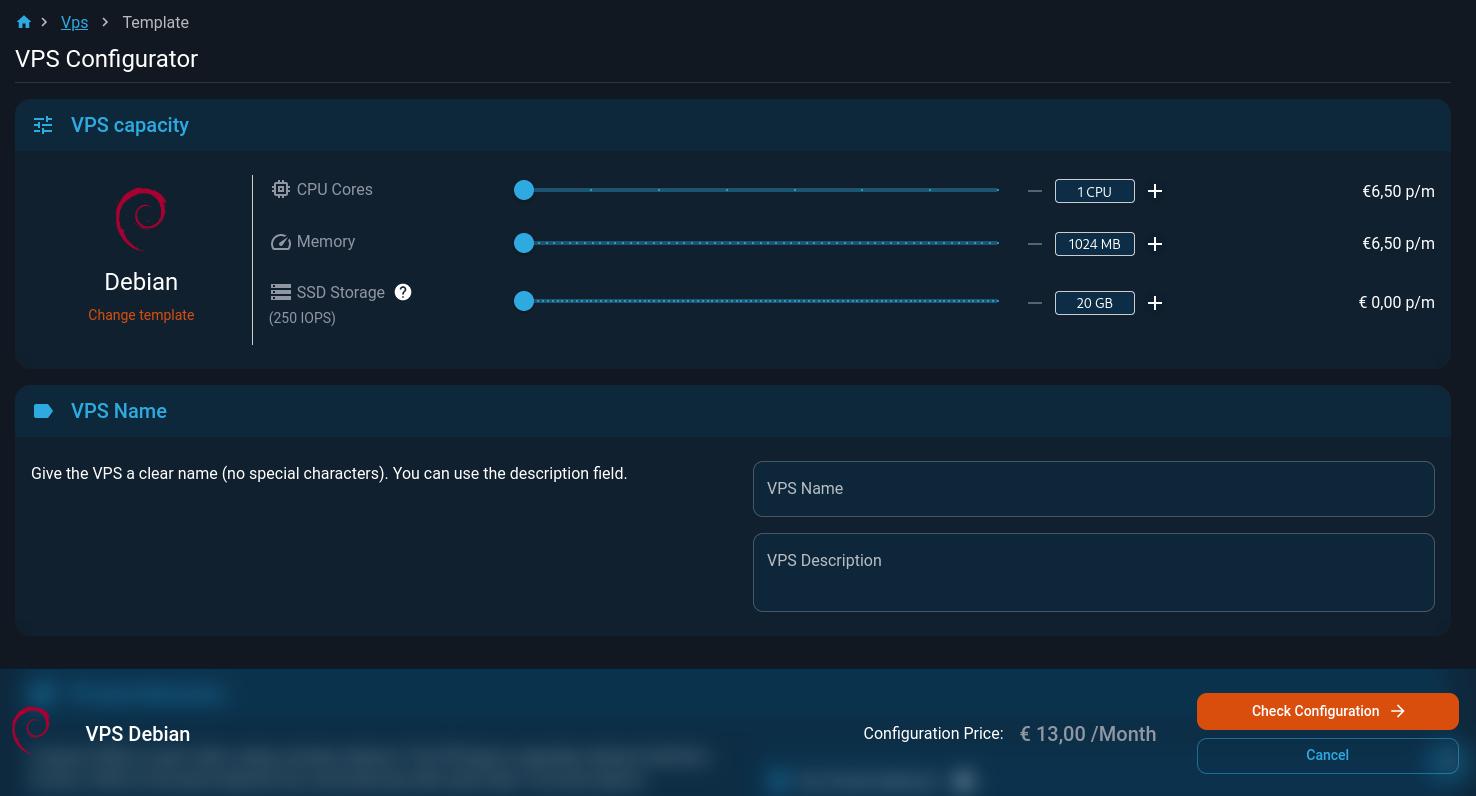Decrease SSD storage with minus button
The height and width of the screenshot is (796, 1476).
point(1035,303)
